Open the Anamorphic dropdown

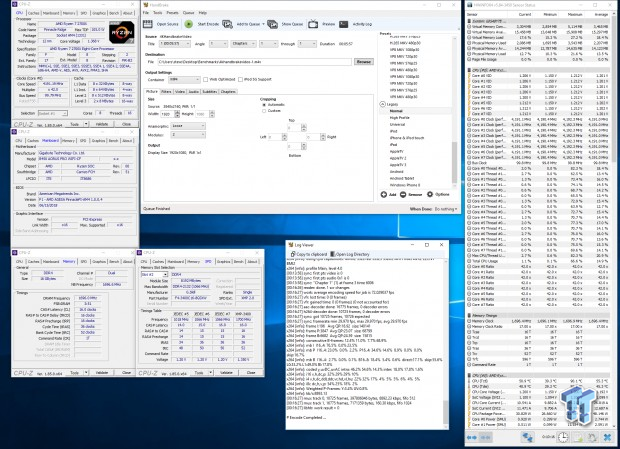click(x=188, y=126)
